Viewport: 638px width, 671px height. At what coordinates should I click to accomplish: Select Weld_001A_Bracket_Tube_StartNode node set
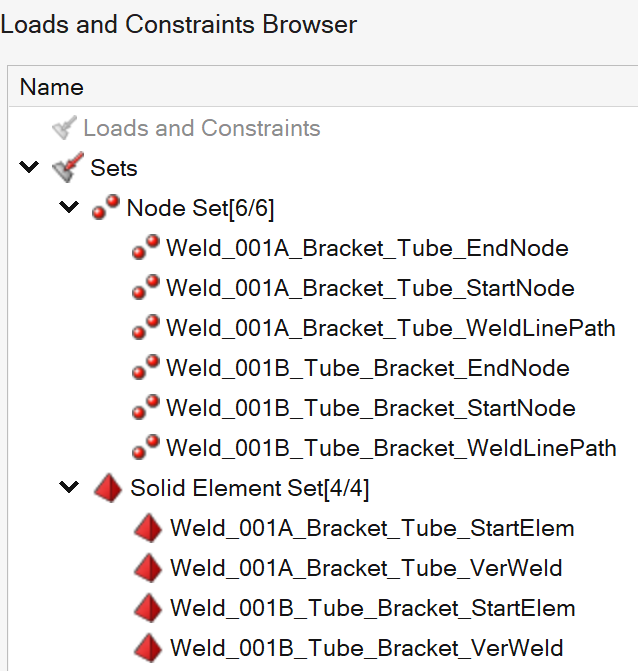pyautogui.click(x=370, y=288)
